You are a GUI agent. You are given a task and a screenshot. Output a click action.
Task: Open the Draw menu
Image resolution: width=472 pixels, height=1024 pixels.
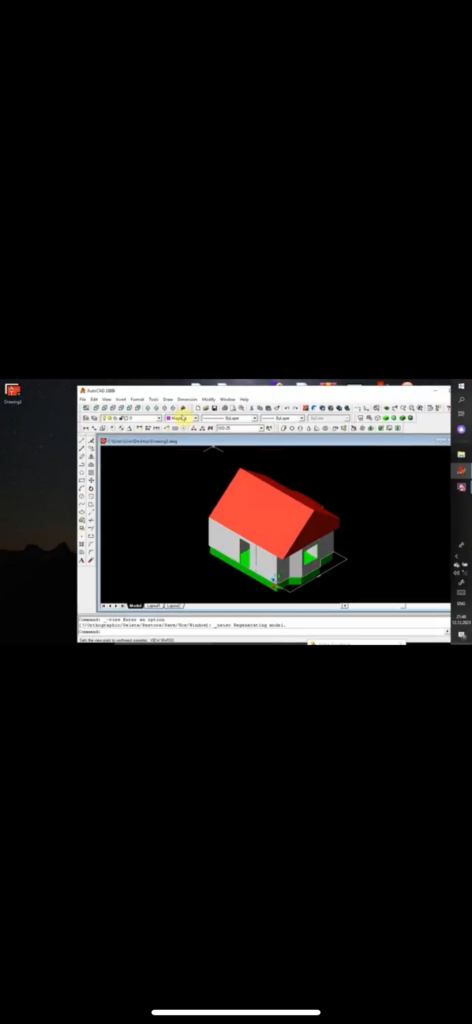pos(168,399)
